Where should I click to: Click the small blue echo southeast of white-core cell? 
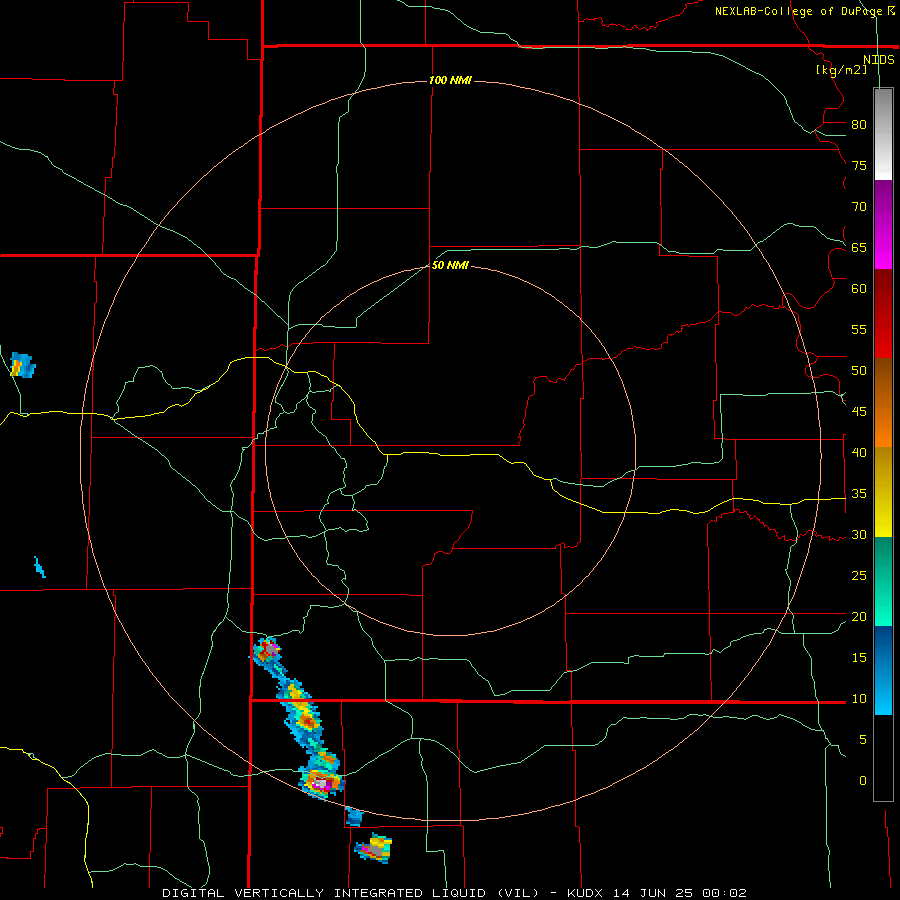[354, 816]
